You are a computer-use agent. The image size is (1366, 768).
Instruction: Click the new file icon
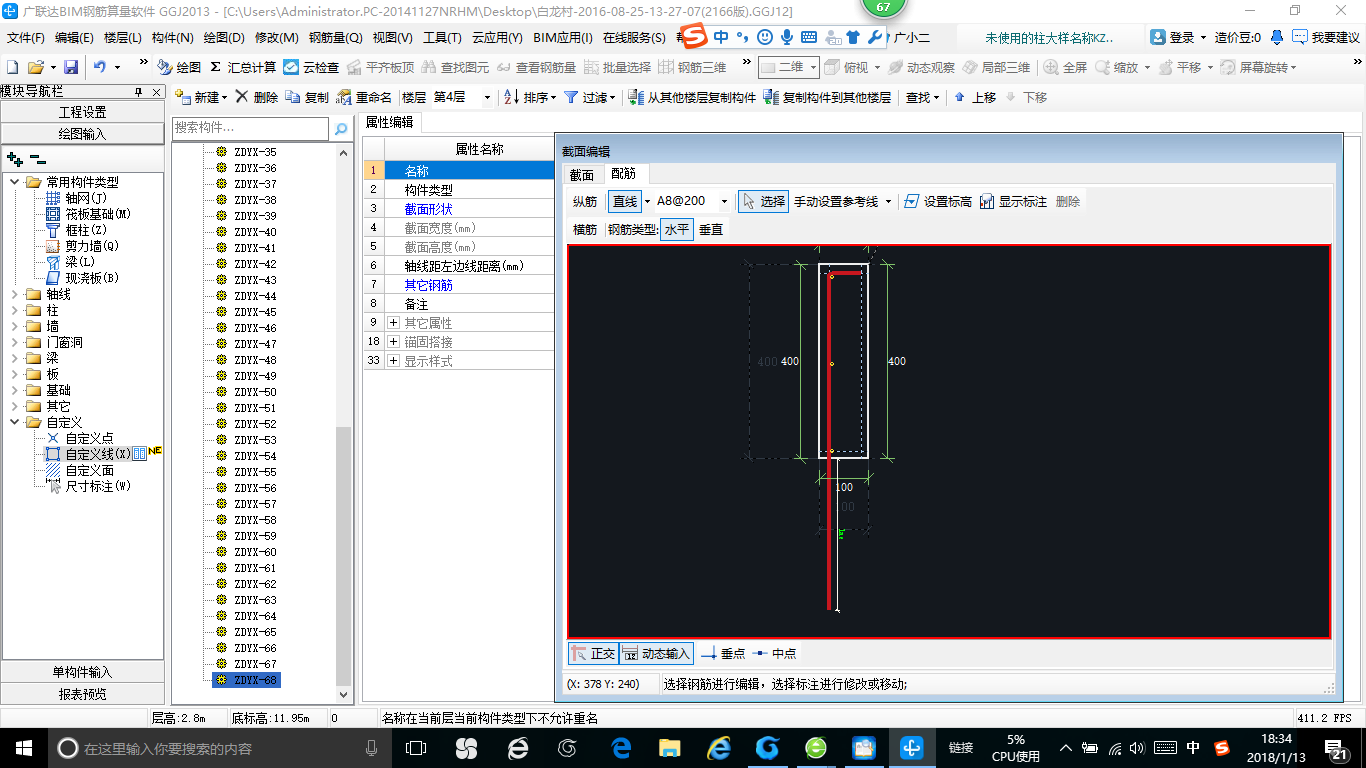(12, 67)
